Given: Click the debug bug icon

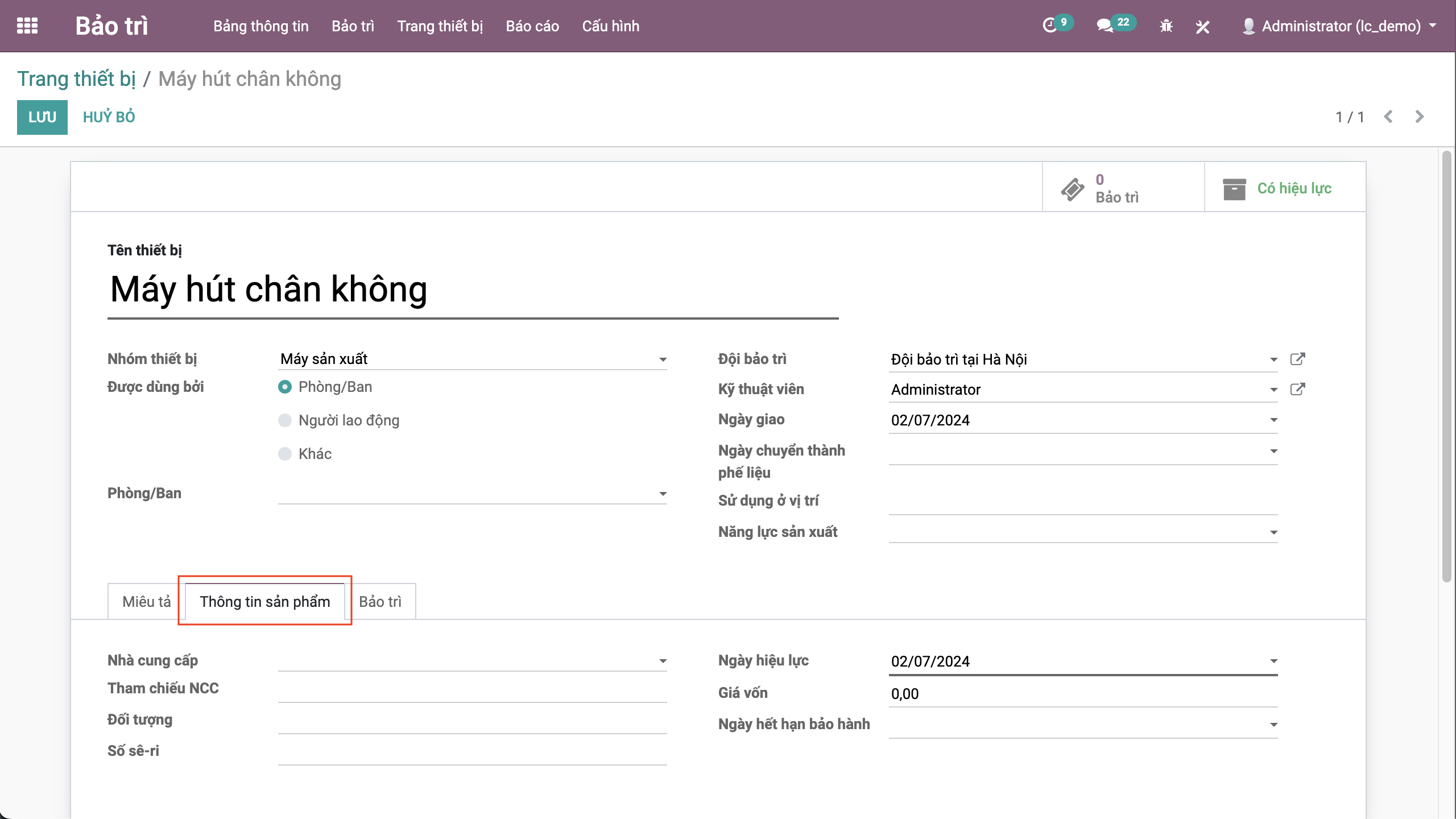Looking at the screenshot, I should point(1166,26).
